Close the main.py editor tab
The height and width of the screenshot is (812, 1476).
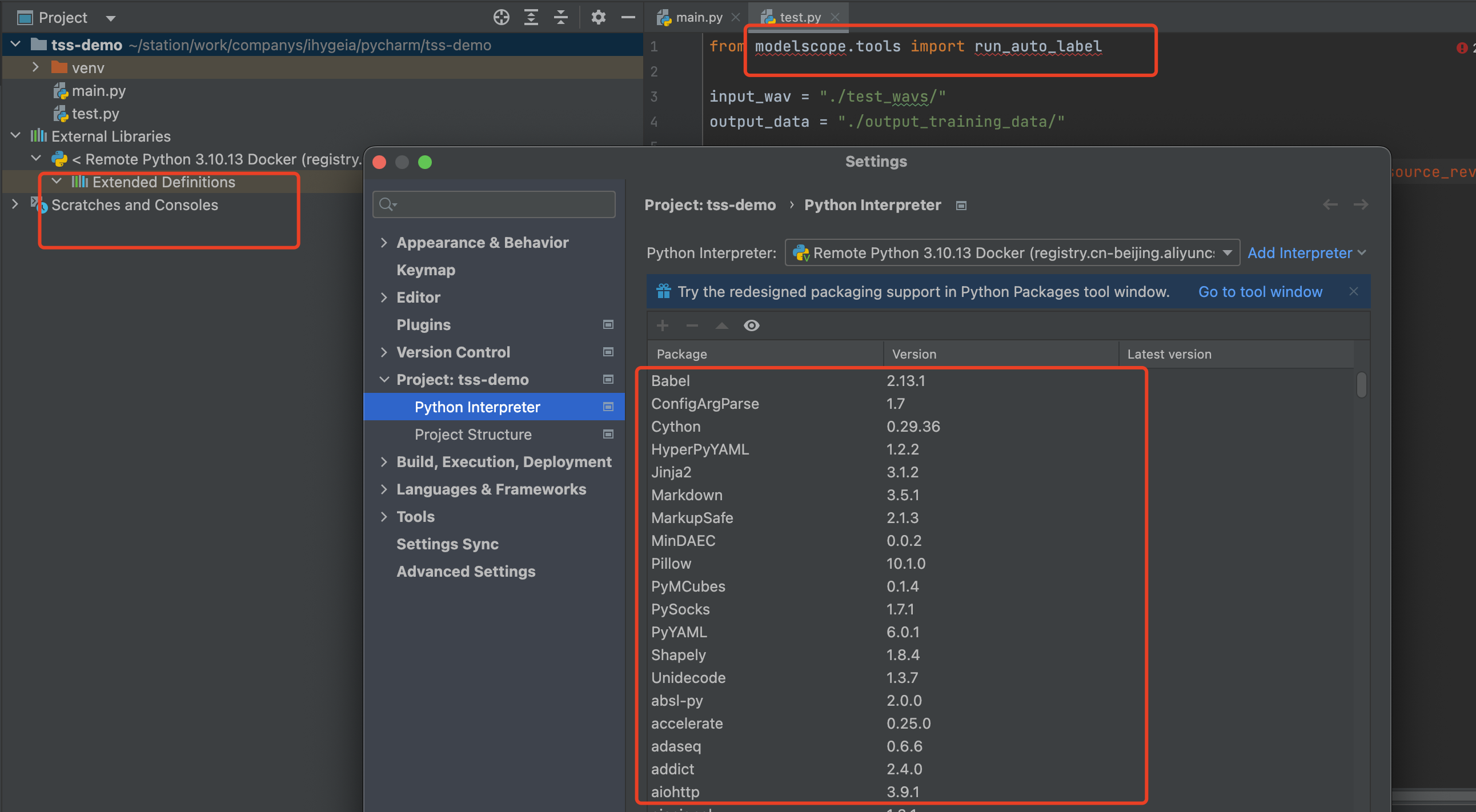point(736,17)
